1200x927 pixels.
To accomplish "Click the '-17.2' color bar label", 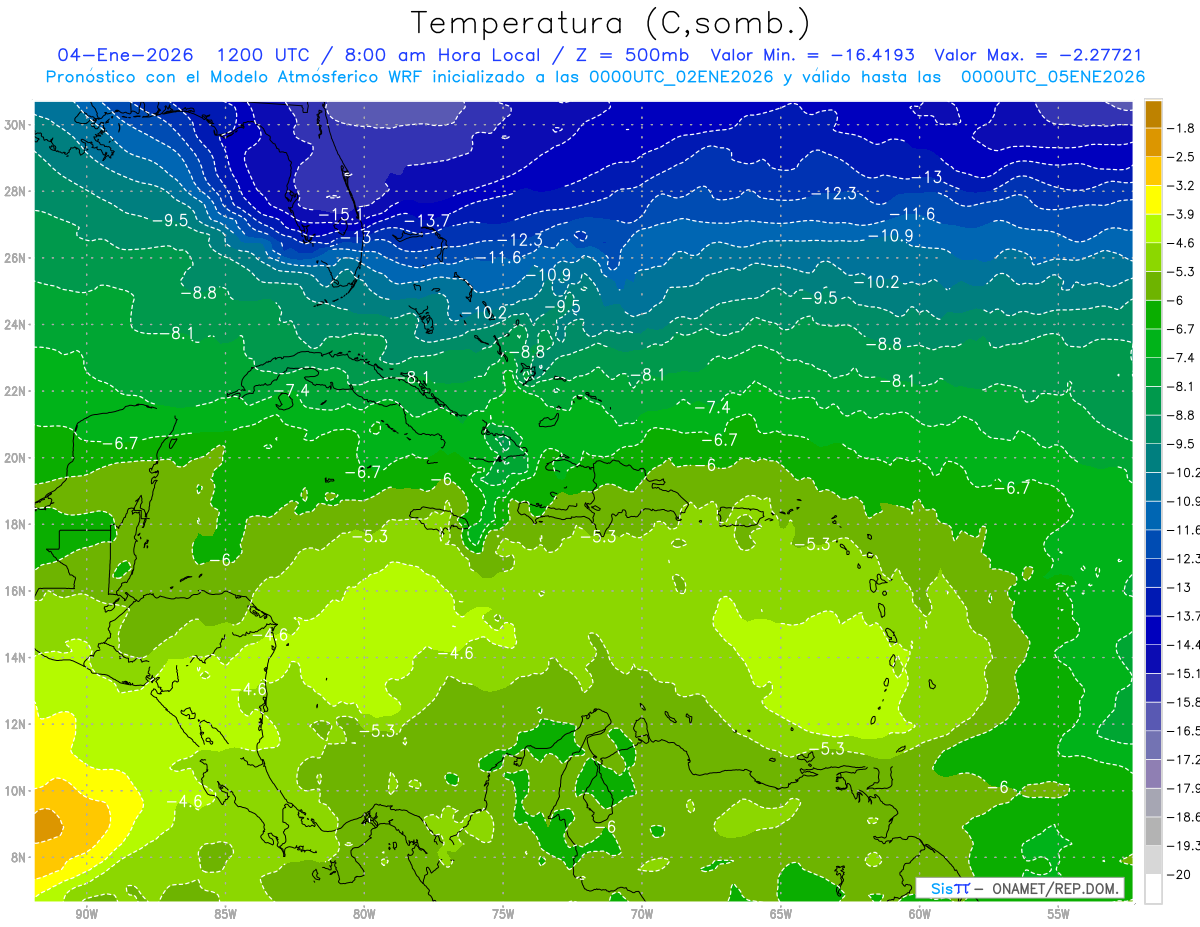I will (1185, 759).
